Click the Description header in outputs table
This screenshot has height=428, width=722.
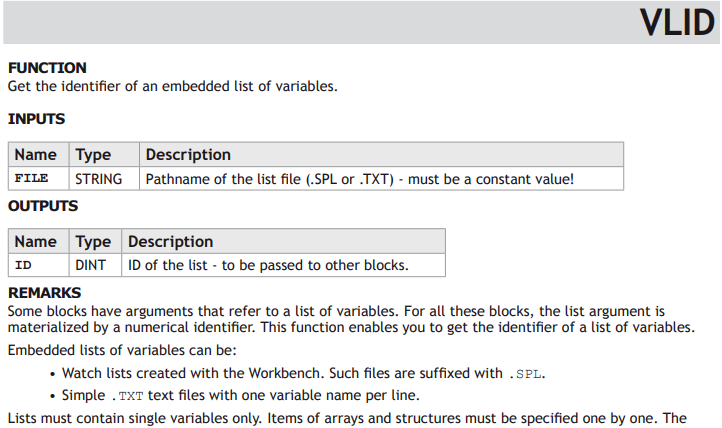pyautogui.click(x=284, y=242)
